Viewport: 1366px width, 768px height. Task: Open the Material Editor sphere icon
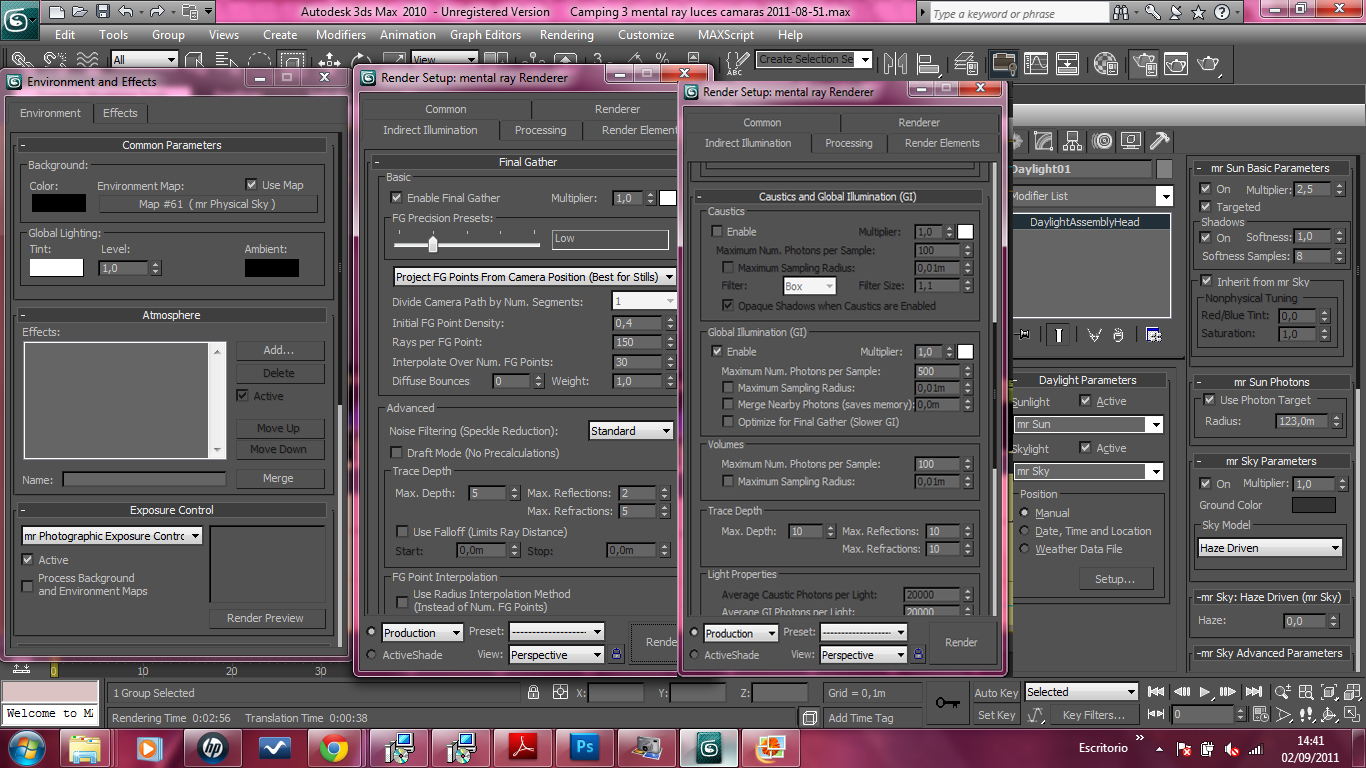point(1106,62)
